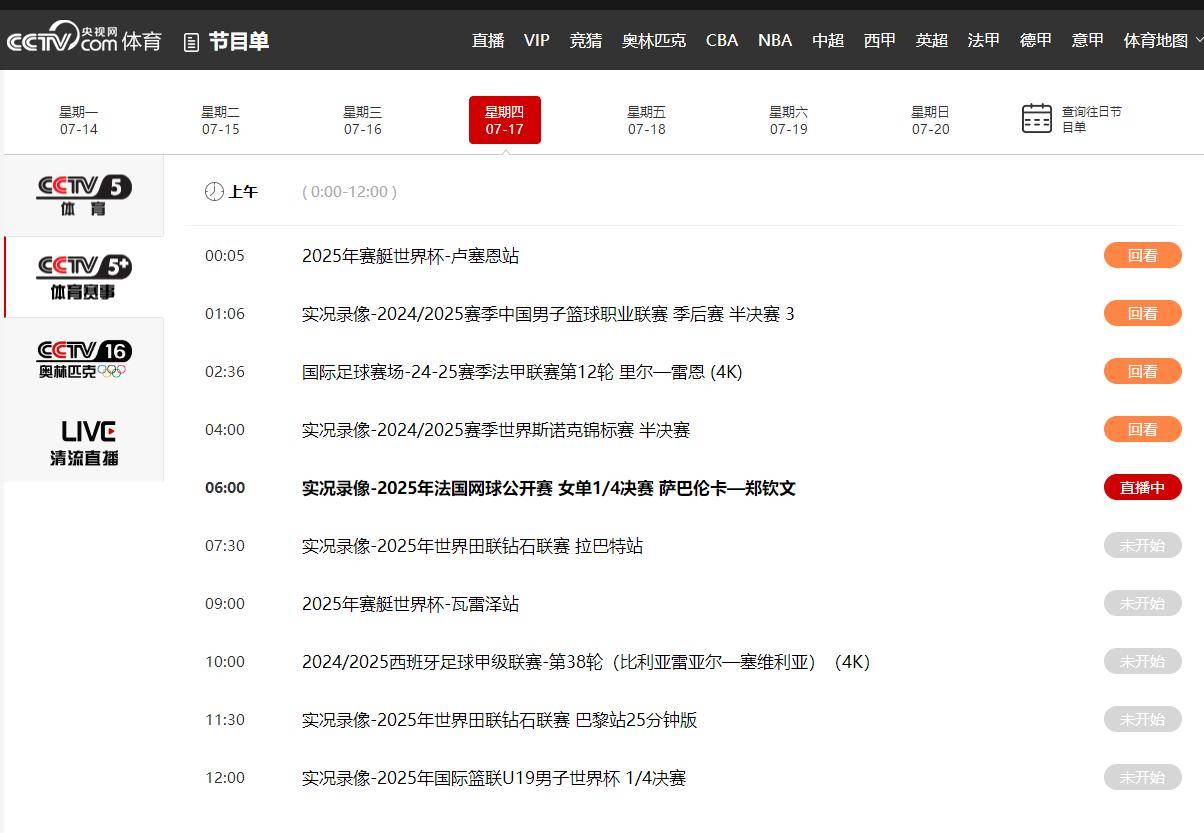This screenshot has height=833, width=1204.
Task: Replay the 02:36 法甲联赛 program via 回看
Action: pos(1142,371)
